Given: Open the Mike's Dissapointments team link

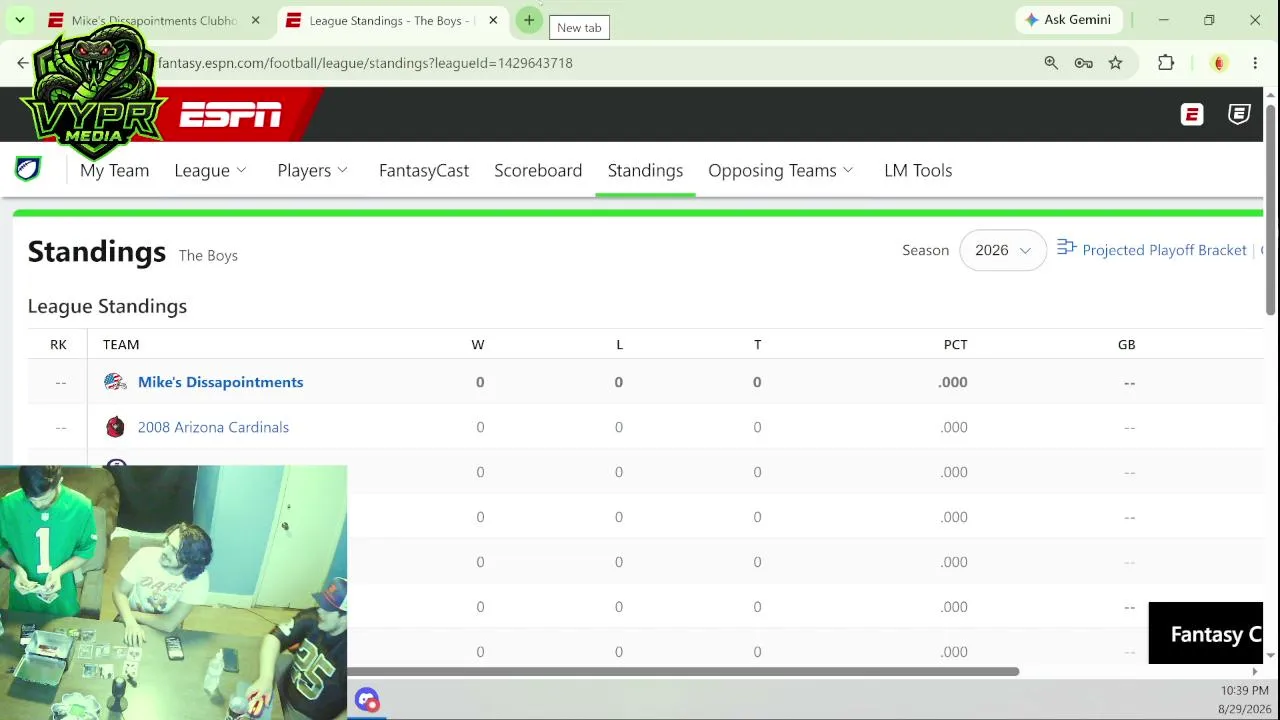Looking at the screenshot, I should (220, 382).
